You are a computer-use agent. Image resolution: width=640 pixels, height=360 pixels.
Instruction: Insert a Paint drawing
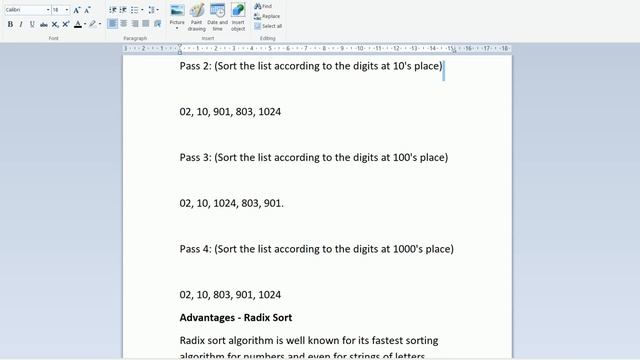click(197, 17)
